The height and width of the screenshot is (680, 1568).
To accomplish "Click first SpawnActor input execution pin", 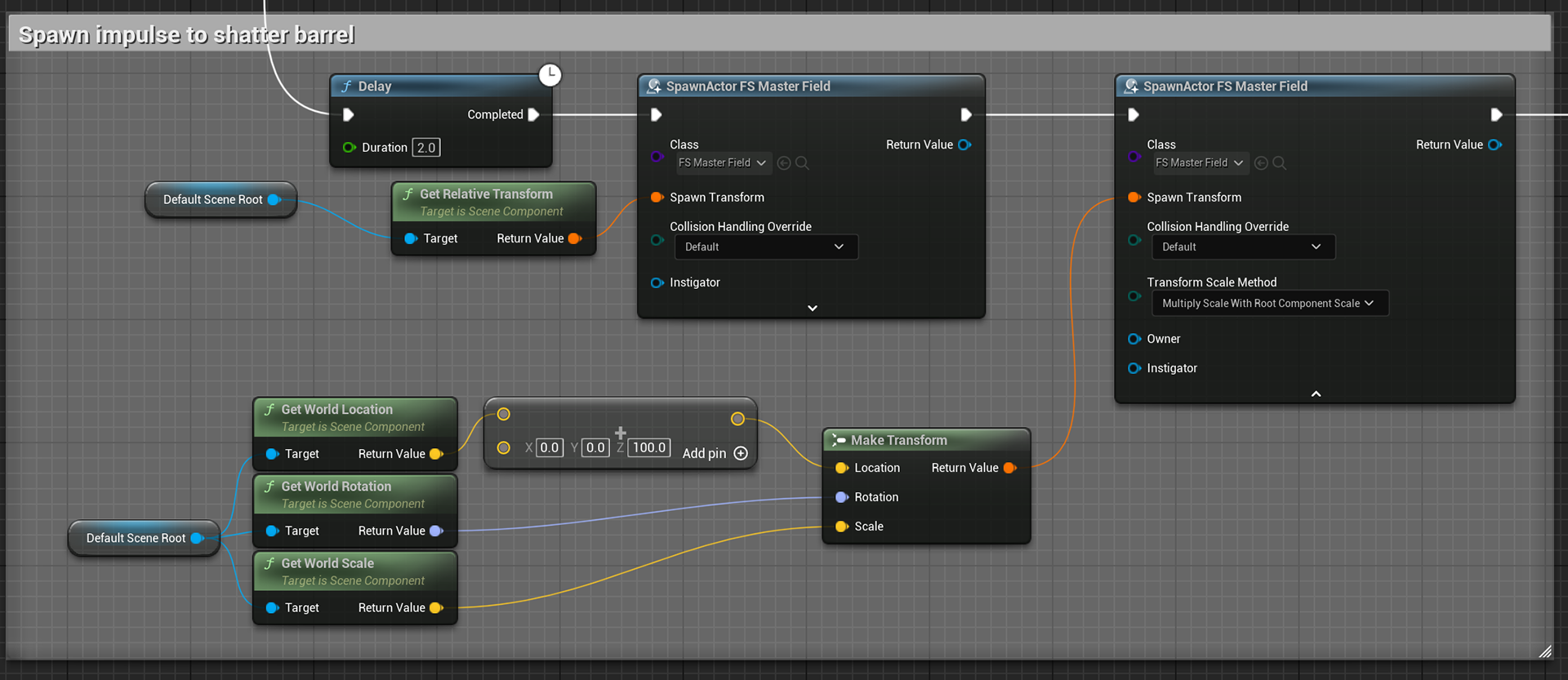I will (x=656, y=115).
